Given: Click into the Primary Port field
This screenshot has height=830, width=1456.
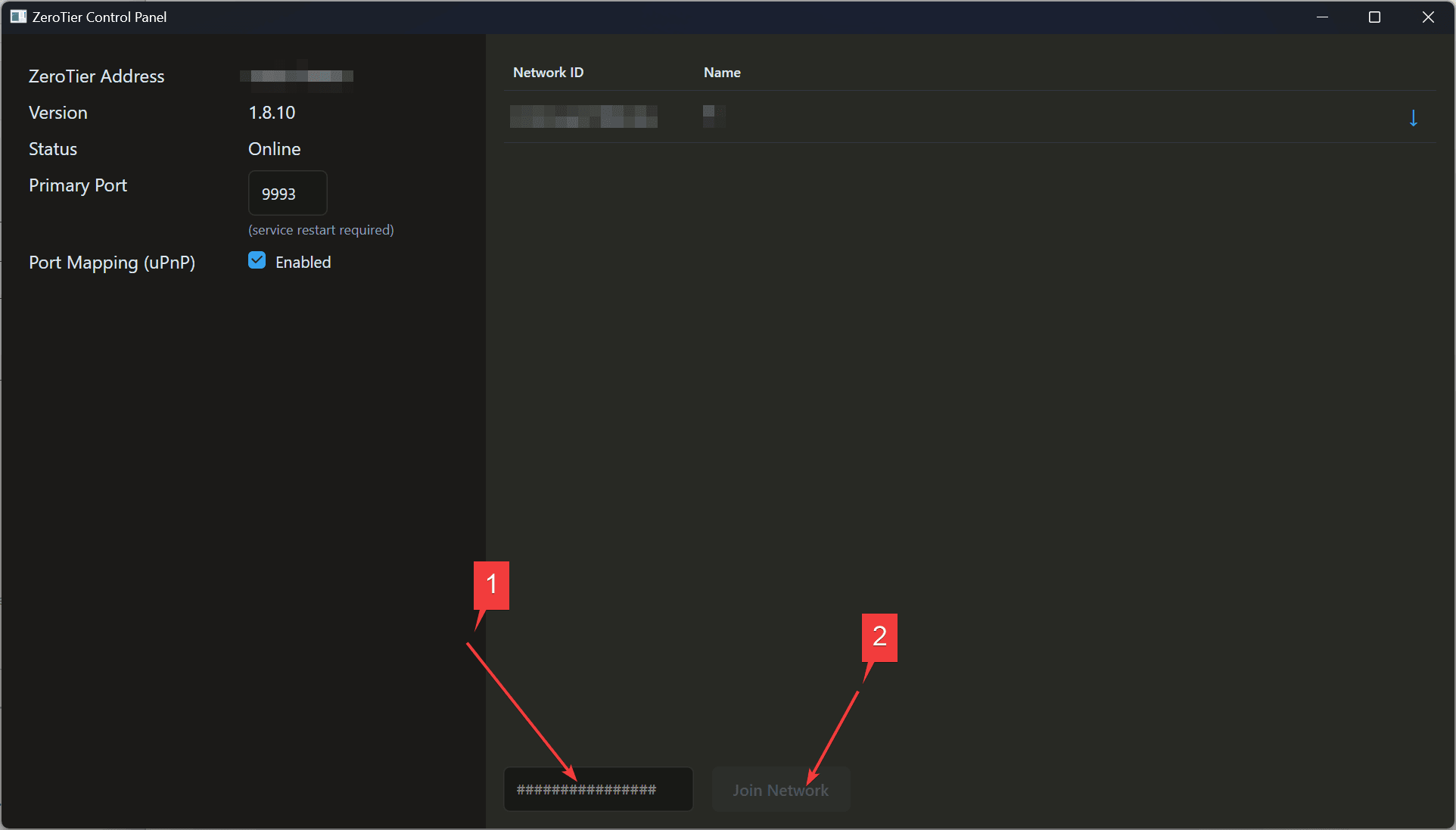Looking at the screenshot, I should click(288, 194).
